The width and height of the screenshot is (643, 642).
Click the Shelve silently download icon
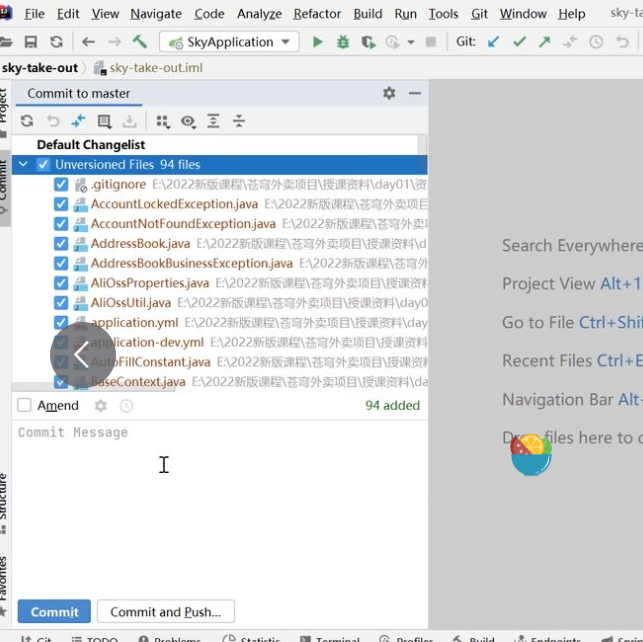pyautogui.click(x=130, y=121)
